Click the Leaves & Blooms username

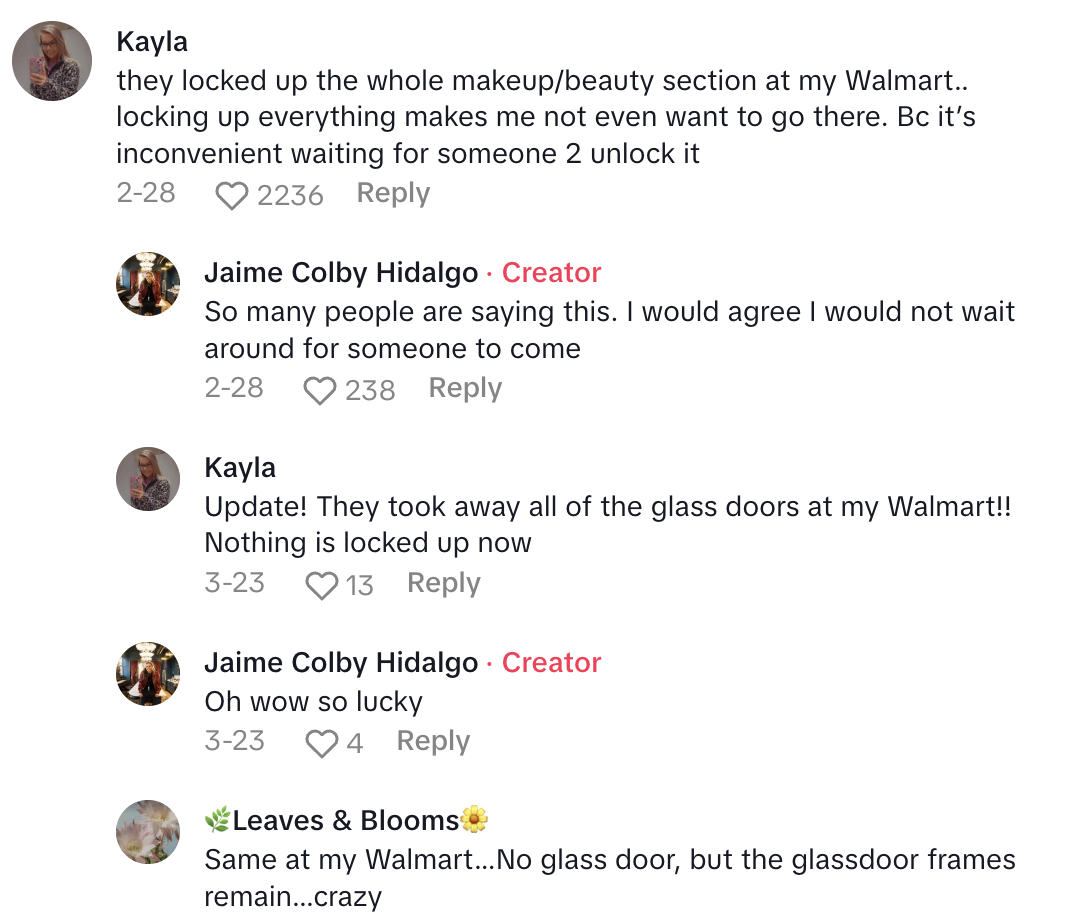click(346, 821)
